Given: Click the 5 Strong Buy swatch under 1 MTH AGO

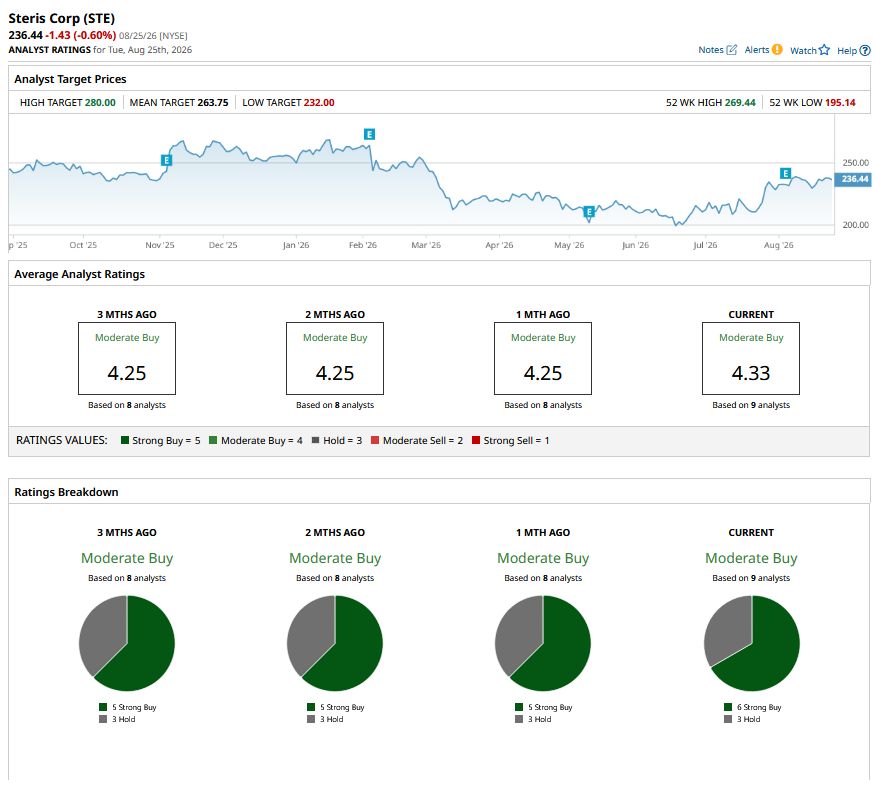Looking at the screenshot, I should (x=519, y=707).
